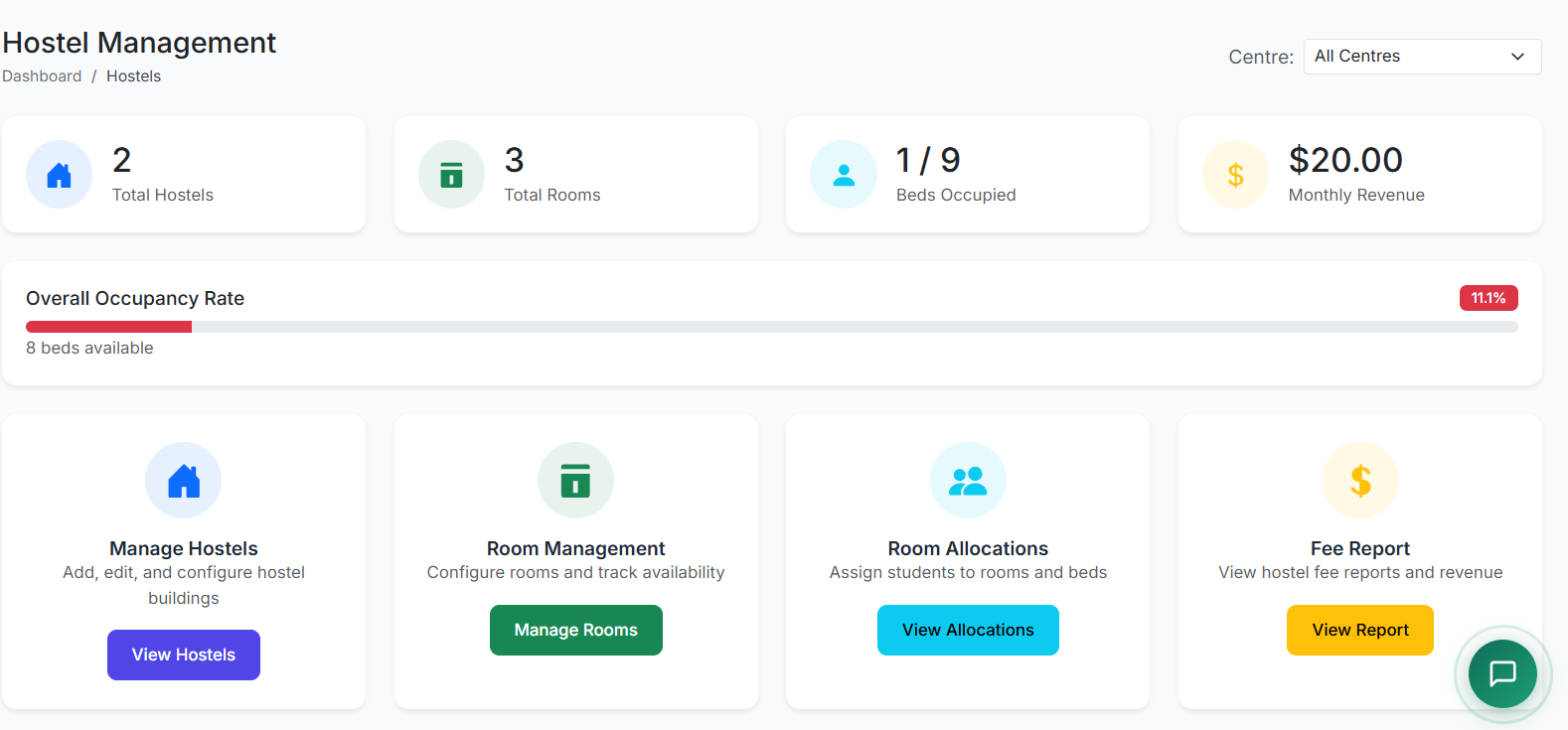
Task: Click the Manage Rooms button
Action: coord(576,630)
